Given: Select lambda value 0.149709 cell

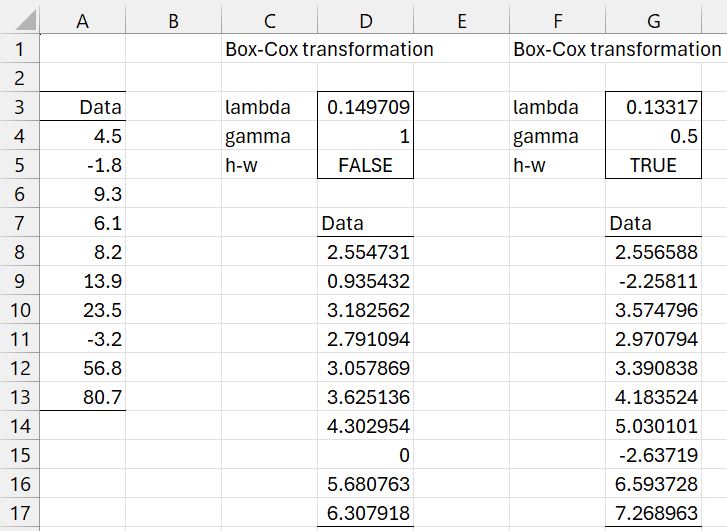Looking at the screenshot, I should click(365, 107).
